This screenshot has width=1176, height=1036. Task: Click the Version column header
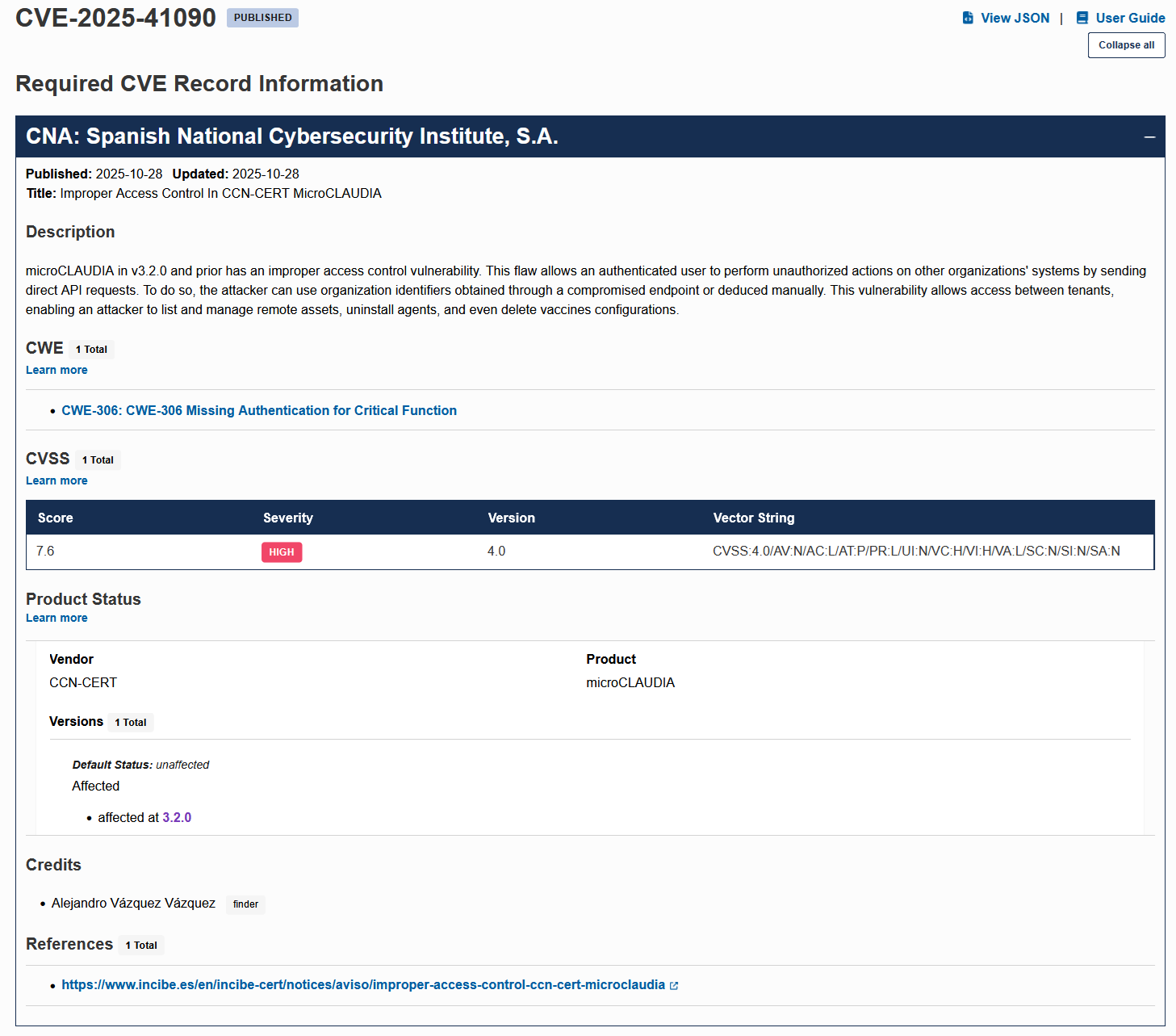click(512, 518)
